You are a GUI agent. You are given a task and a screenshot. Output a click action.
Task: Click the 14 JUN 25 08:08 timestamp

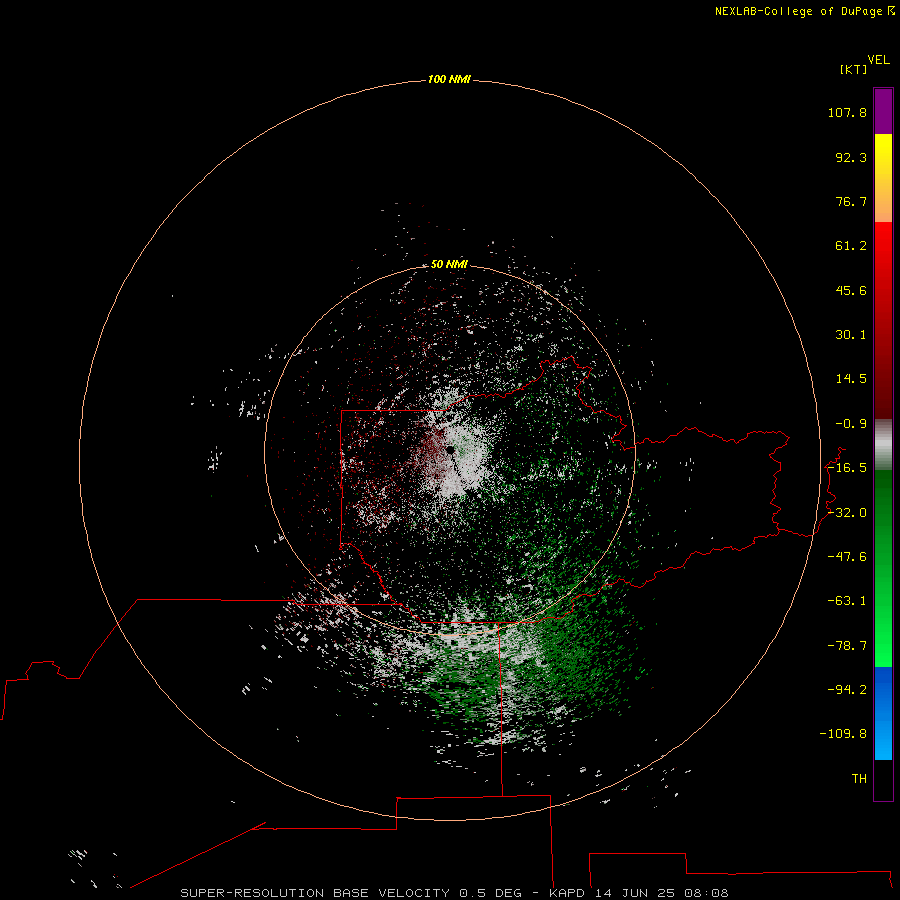pos(661,893)
